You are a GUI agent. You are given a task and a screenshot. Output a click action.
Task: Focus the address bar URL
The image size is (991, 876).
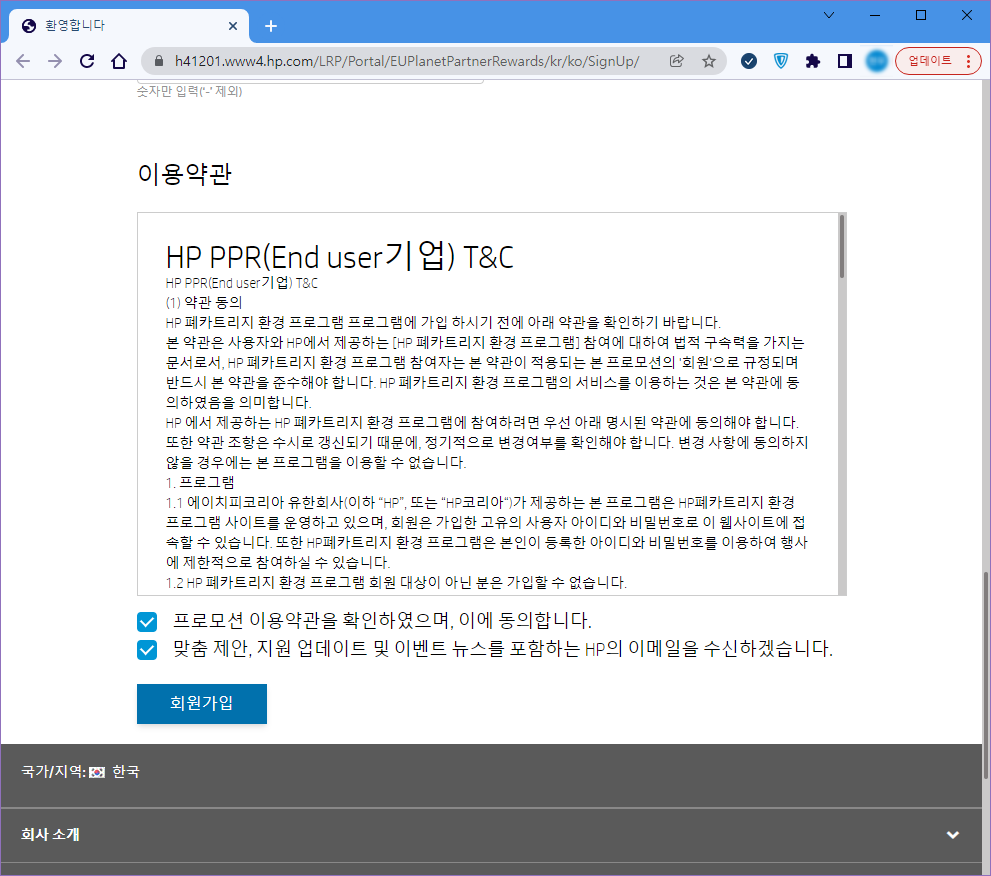406,61
